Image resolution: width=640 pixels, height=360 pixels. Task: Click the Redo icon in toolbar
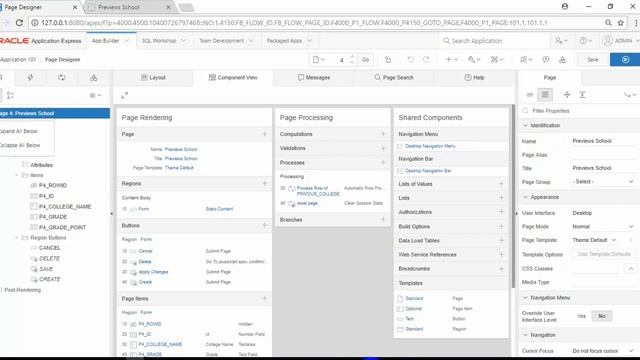[x=426, y=60]
